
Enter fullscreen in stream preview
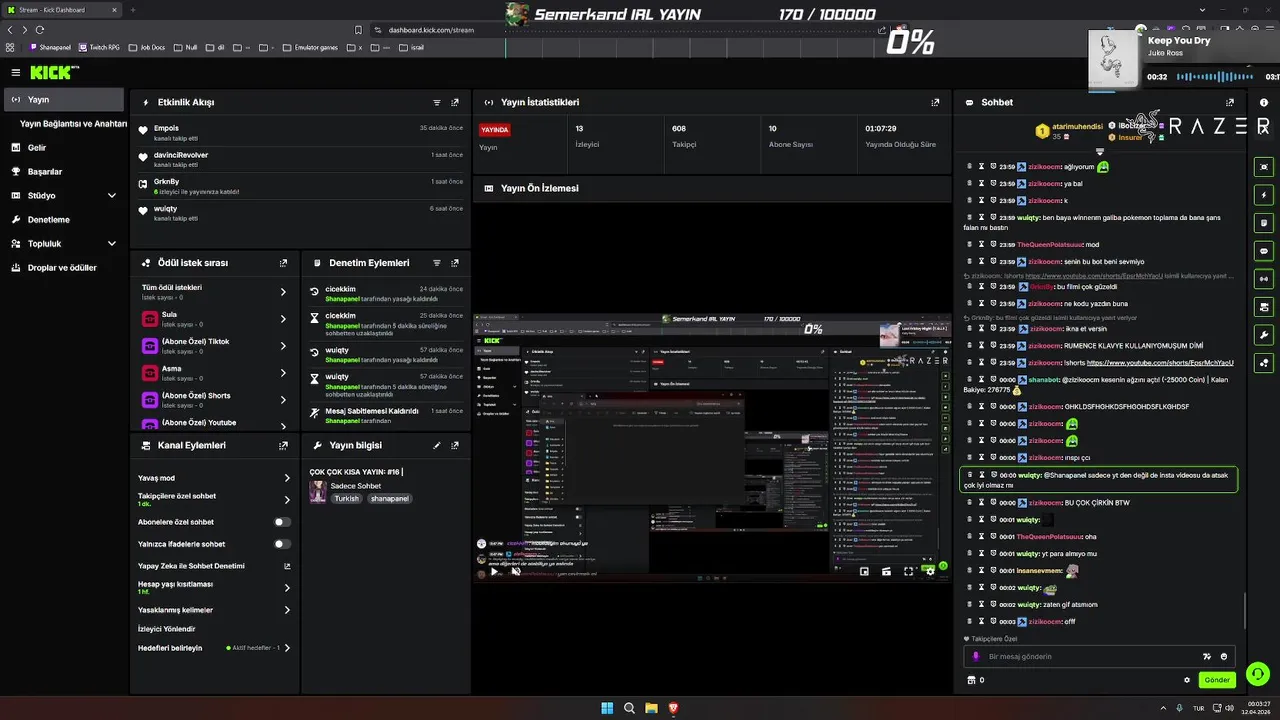click(908, 572)
